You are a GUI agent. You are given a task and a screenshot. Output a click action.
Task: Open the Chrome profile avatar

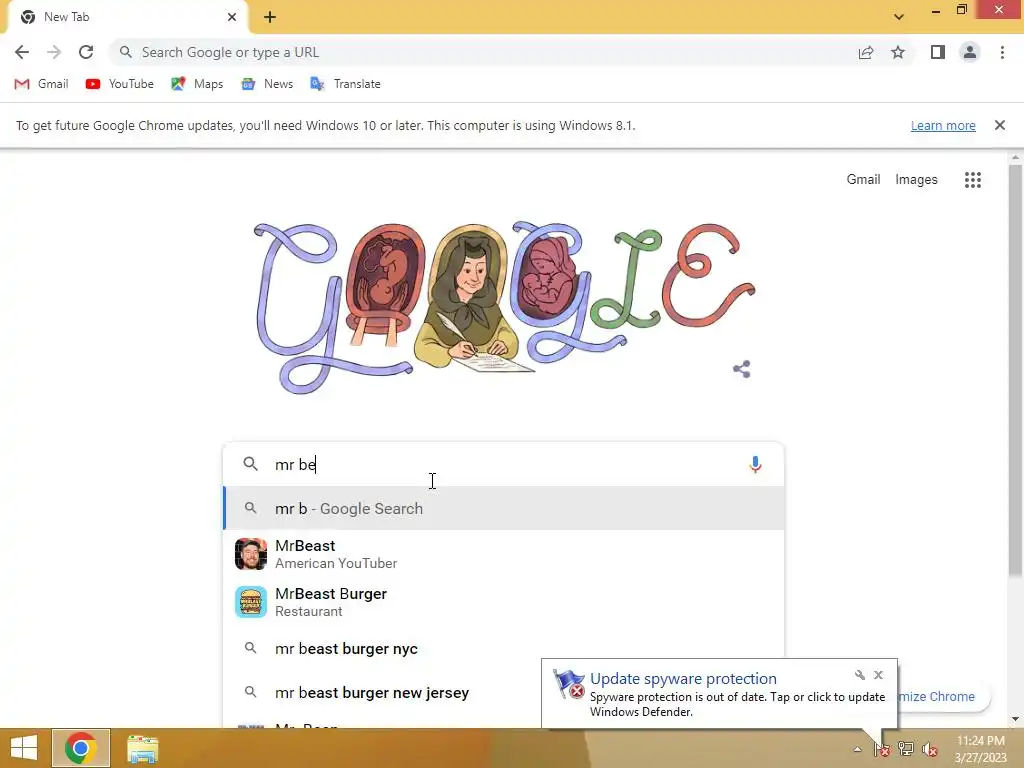tap(970, 52)
